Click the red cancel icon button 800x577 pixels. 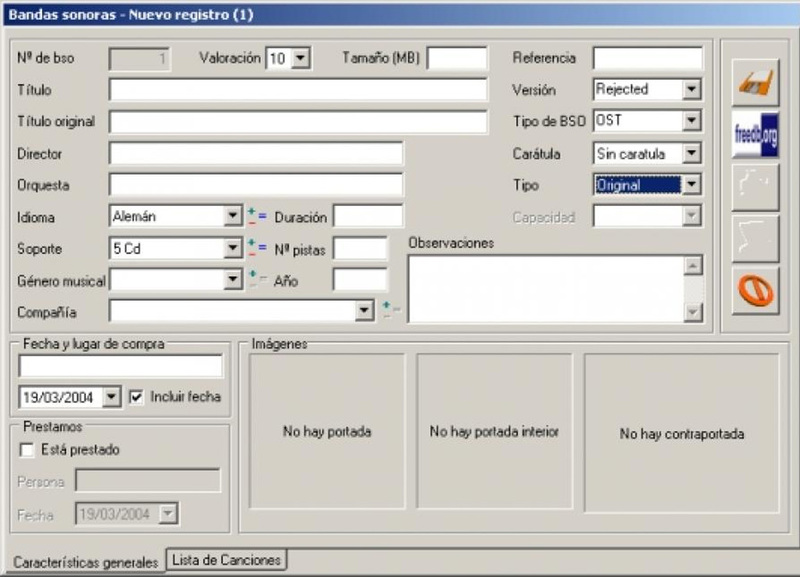point(756,291)
